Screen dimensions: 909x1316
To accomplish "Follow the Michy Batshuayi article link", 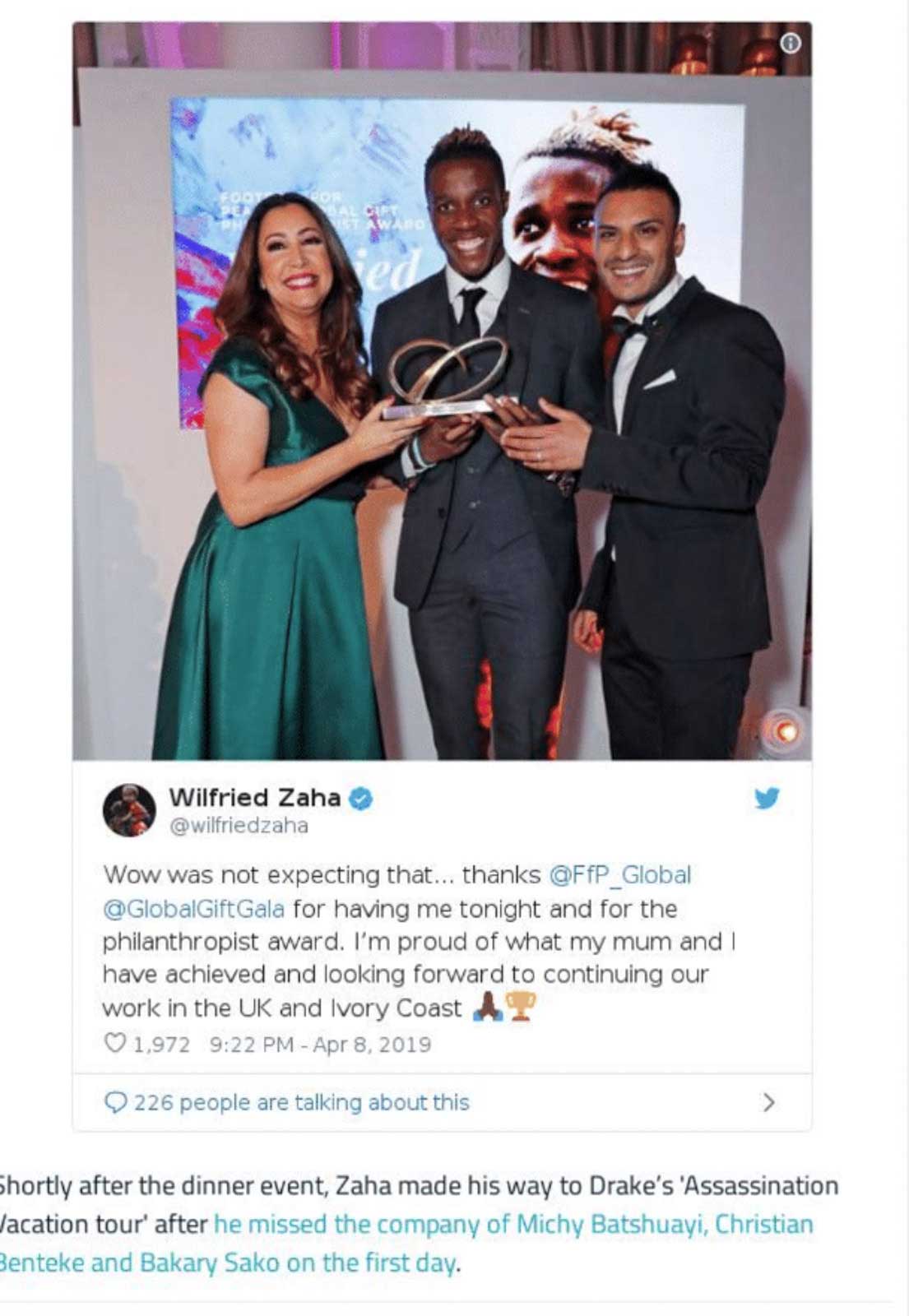I will [513, 1224].
